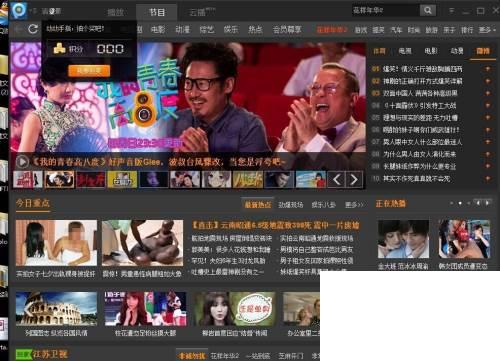
Task: Click the orange icon beside ranking item 02
Action: (x=488, y=81)
